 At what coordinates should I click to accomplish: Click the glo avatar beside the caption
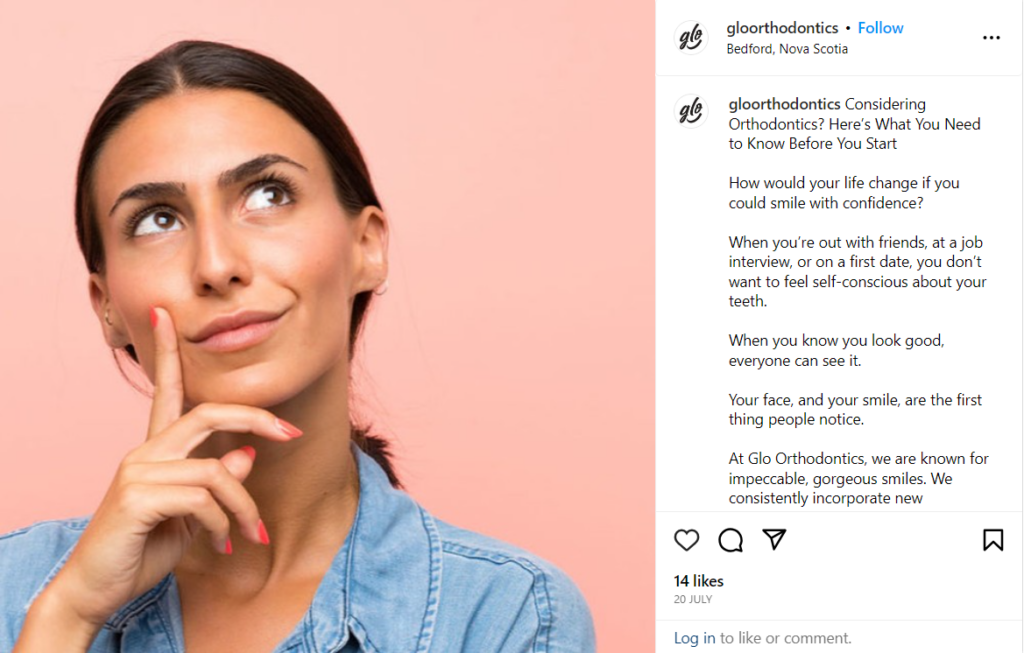point(691,110)
